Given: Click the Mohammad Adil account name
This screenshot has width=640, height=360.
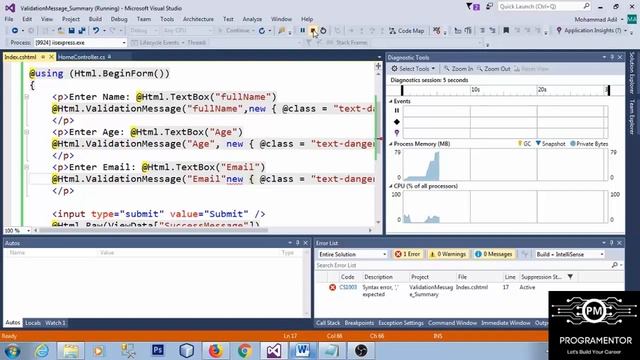Looking at the screenshot, I should click(x=596, y=19).
